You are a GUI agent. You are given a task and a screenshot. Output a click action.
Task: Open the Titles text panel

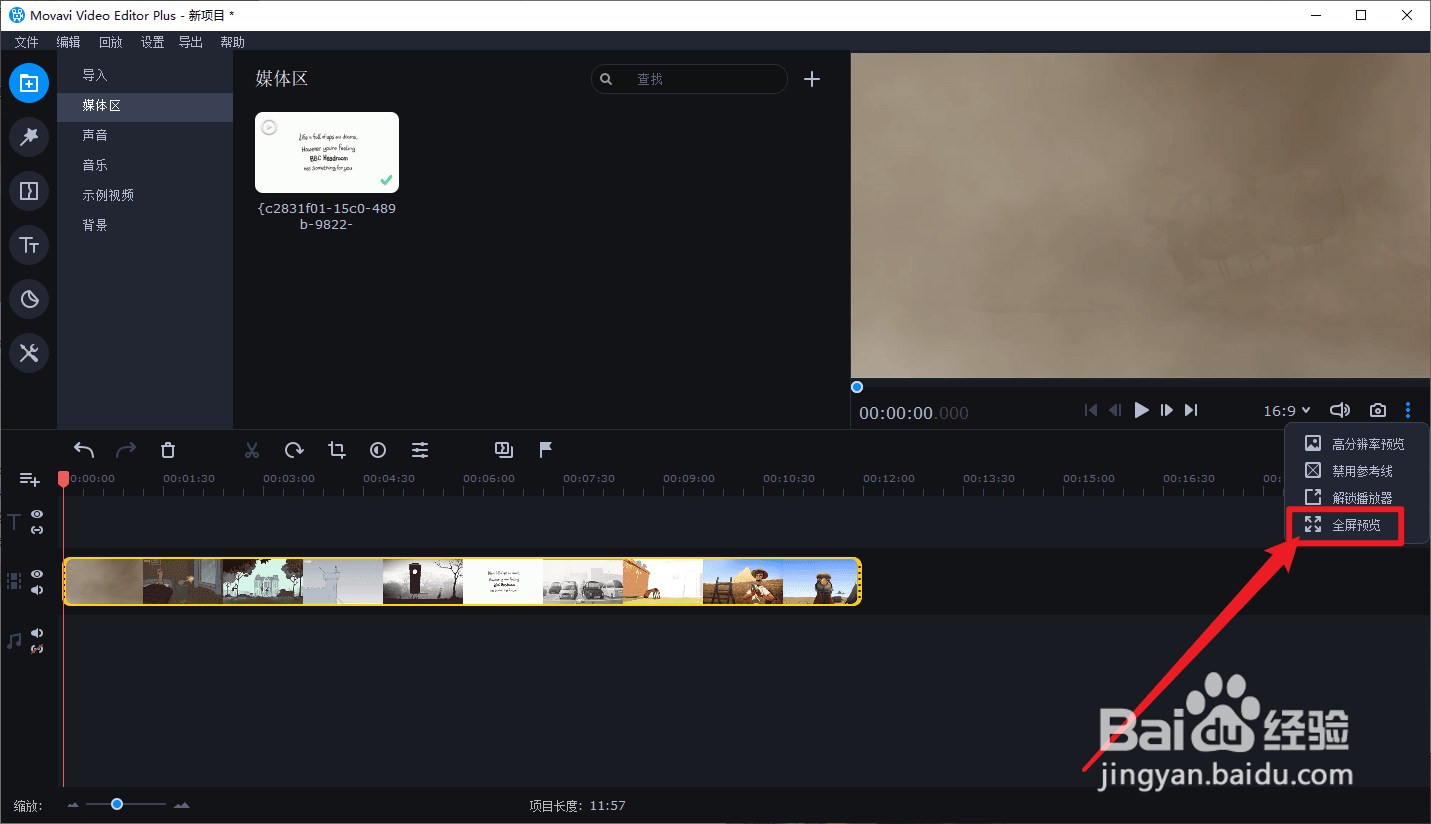29,245
